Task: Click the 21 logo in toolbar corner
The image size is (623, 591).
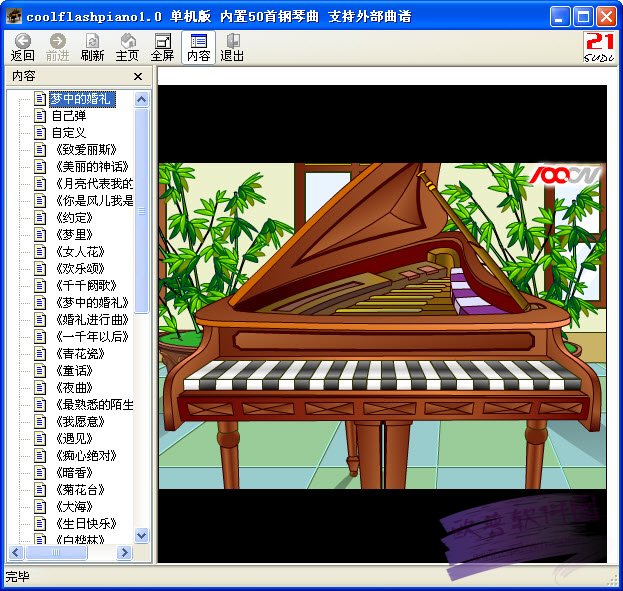Action: [x=599, y=47]
